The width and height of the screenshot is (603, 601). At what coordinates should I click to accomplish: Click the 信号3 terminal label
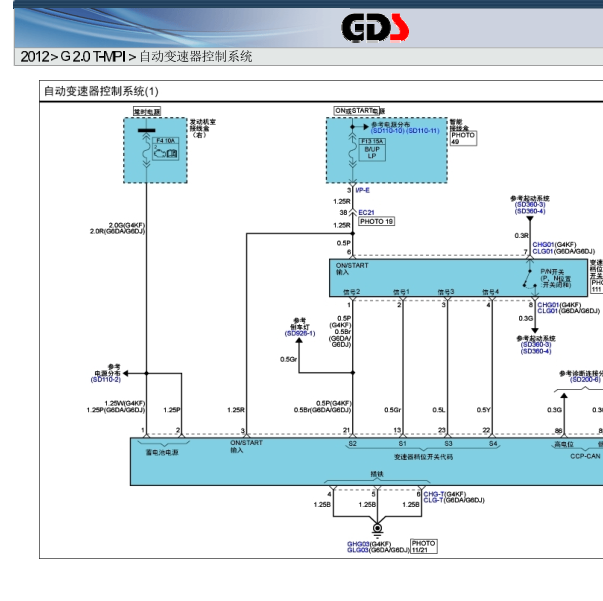click(446, 292)
